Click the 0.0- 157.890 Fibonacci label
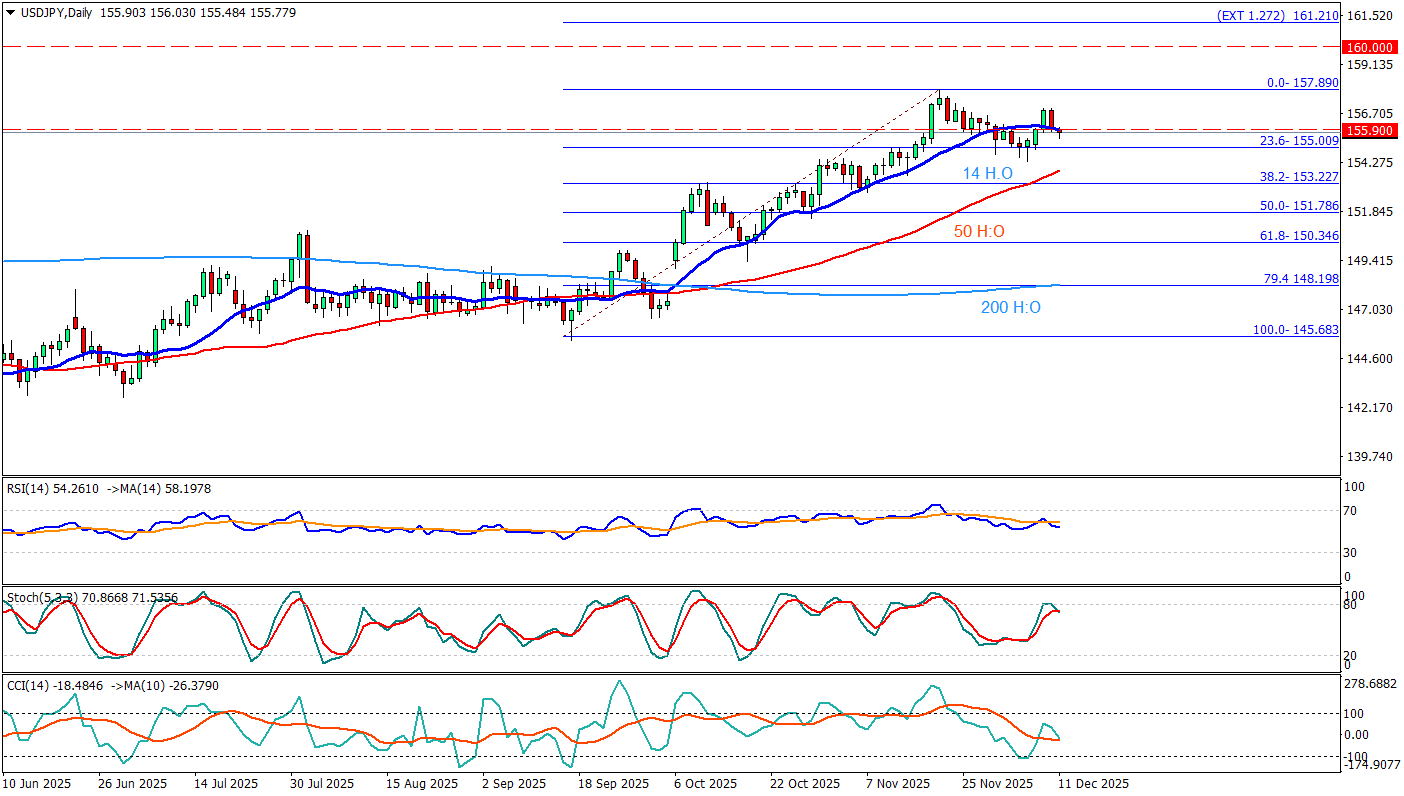 pyautogui.click(x=1302, y=83)
